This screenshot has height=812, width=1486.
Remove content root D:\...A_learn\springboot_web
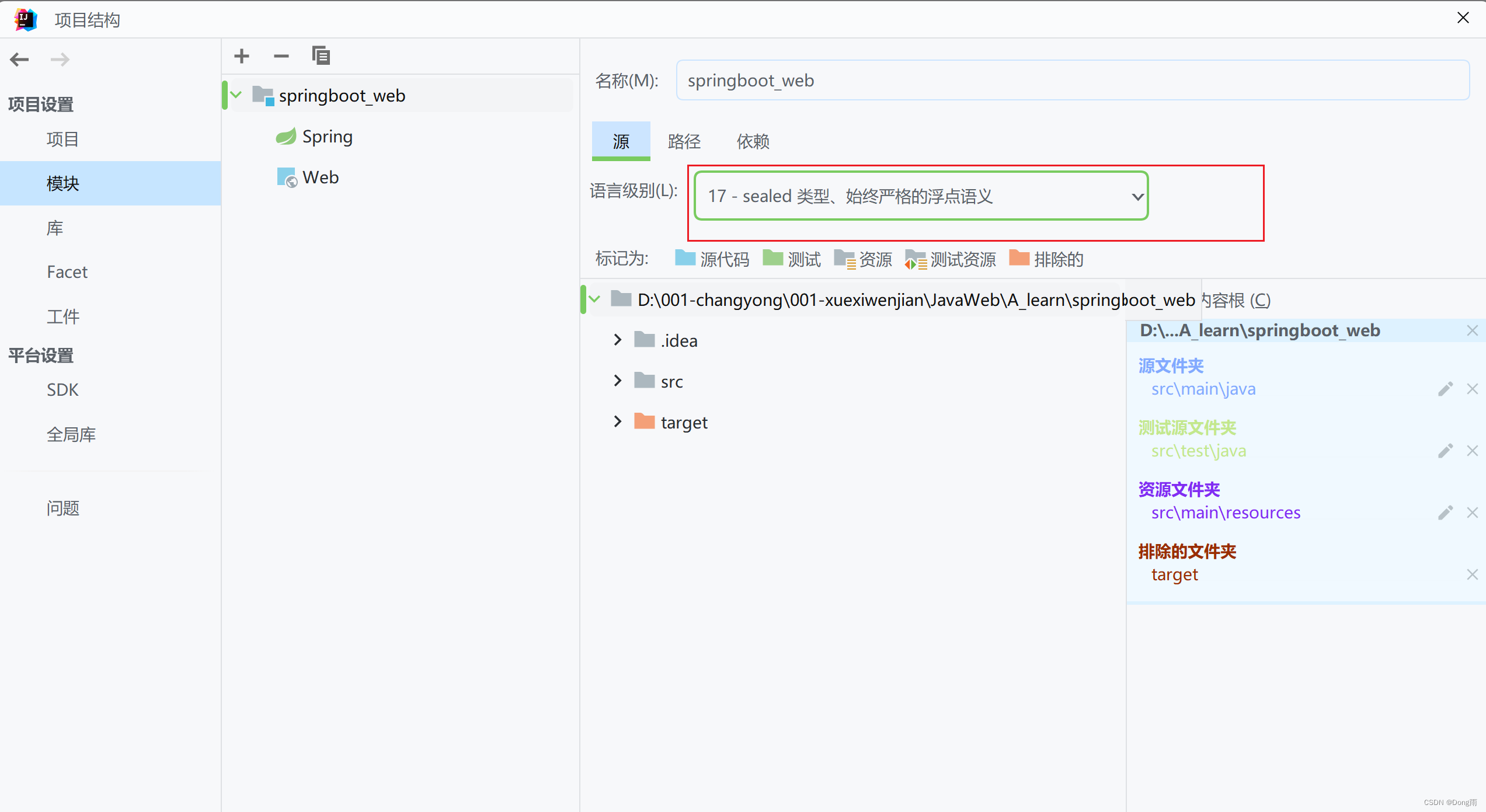pyautogui.click(x=1473, y=331)
